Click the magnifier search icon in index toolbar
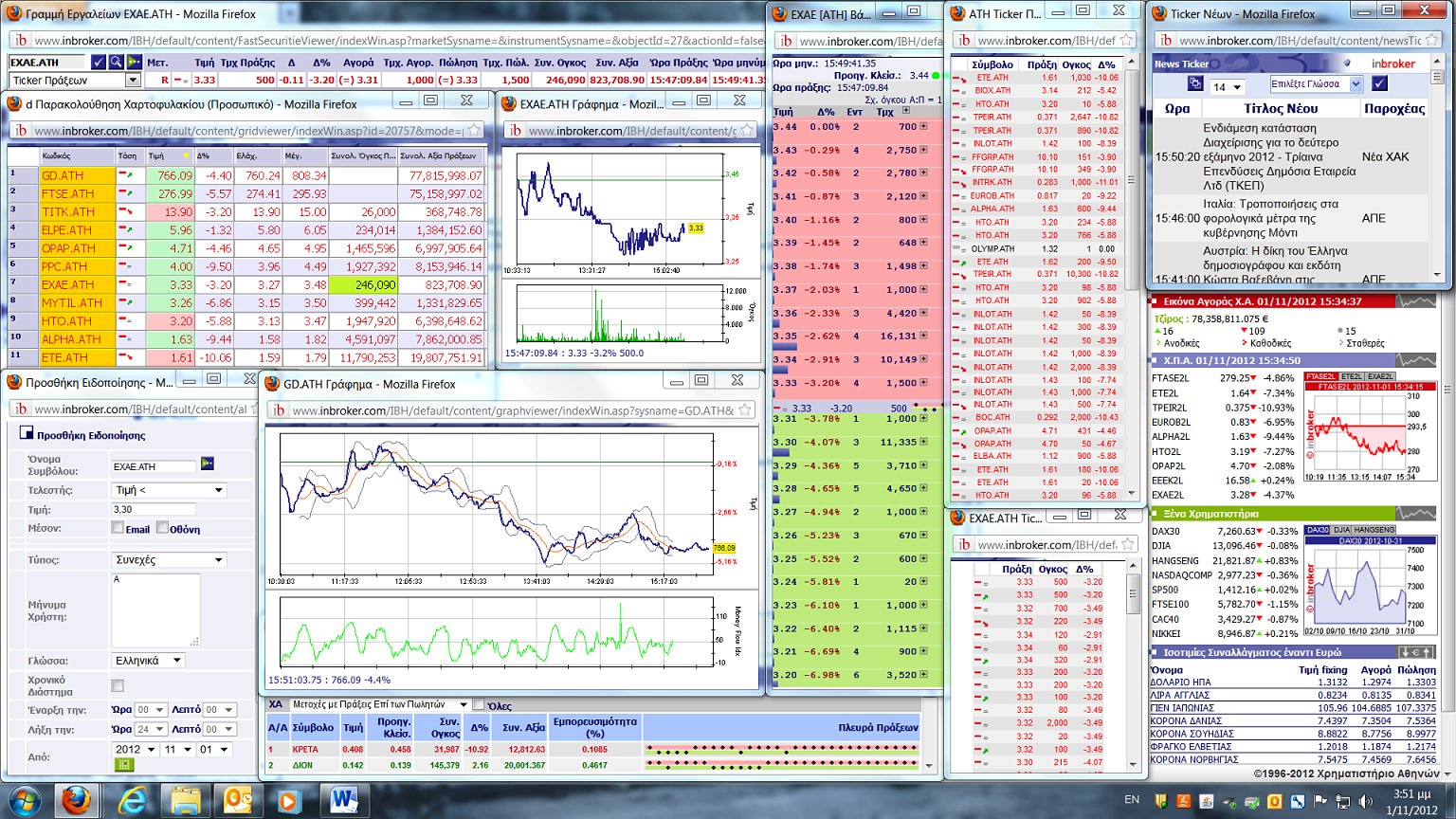Image resolution: width=1456 pixels, height=819 pixels. [116, 62]
